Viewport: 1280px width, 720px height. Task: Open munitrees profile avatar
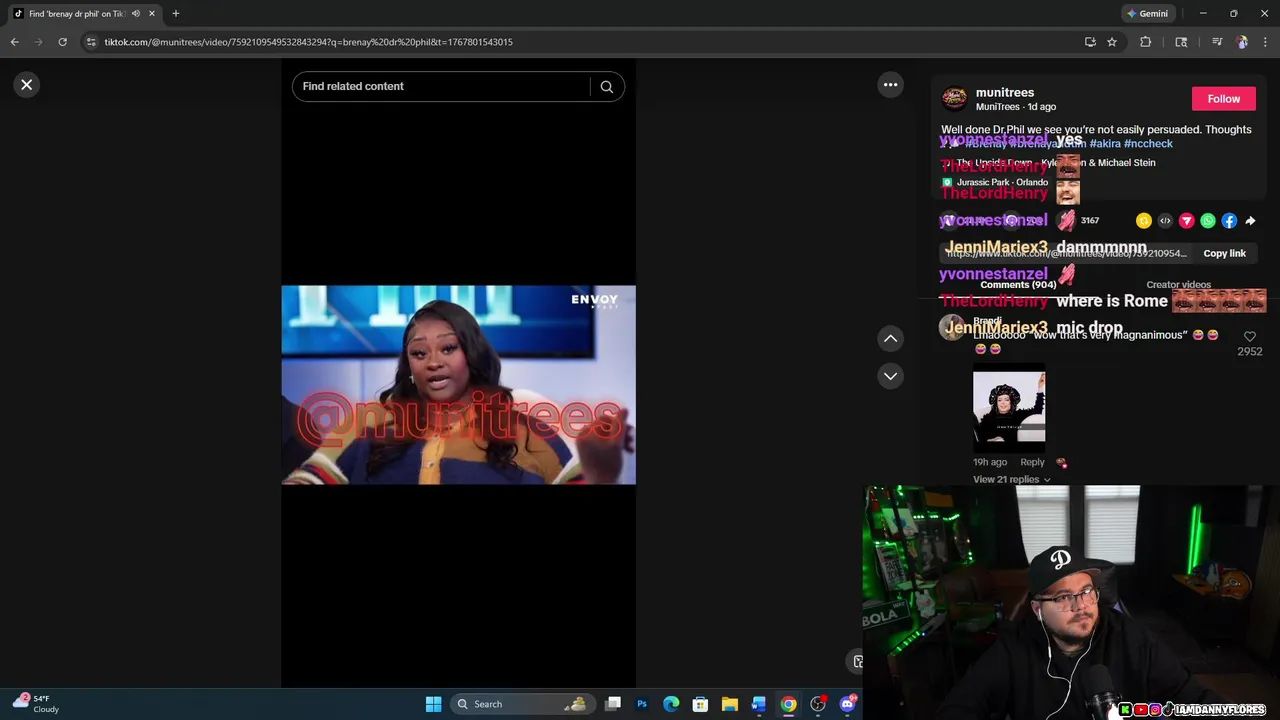954,98
